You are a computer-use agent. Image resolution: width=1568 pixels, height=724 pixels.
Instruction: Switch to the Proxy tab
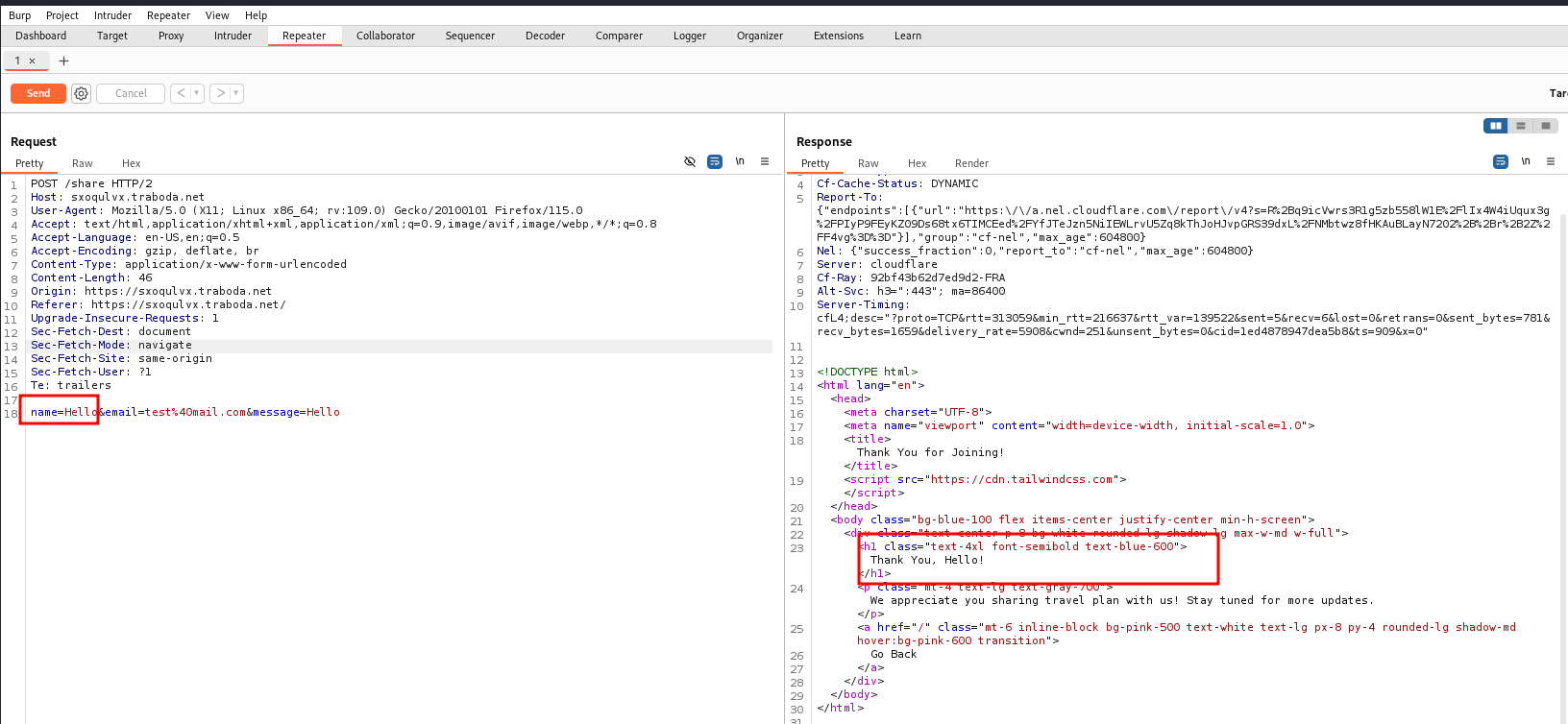pyautogui.click(x=171, y=36)
